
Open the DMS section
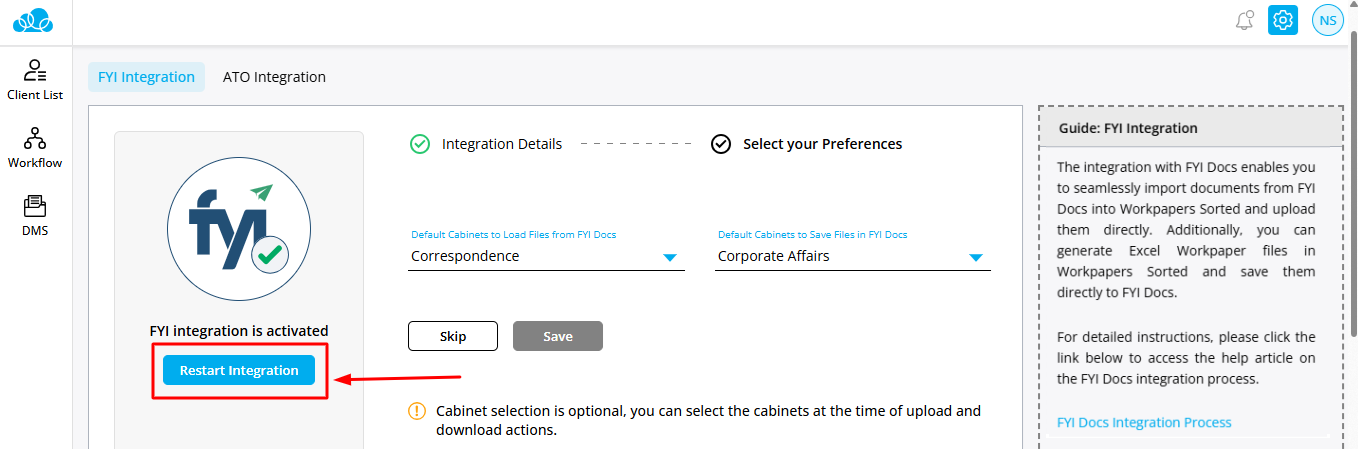click(35, 215)
